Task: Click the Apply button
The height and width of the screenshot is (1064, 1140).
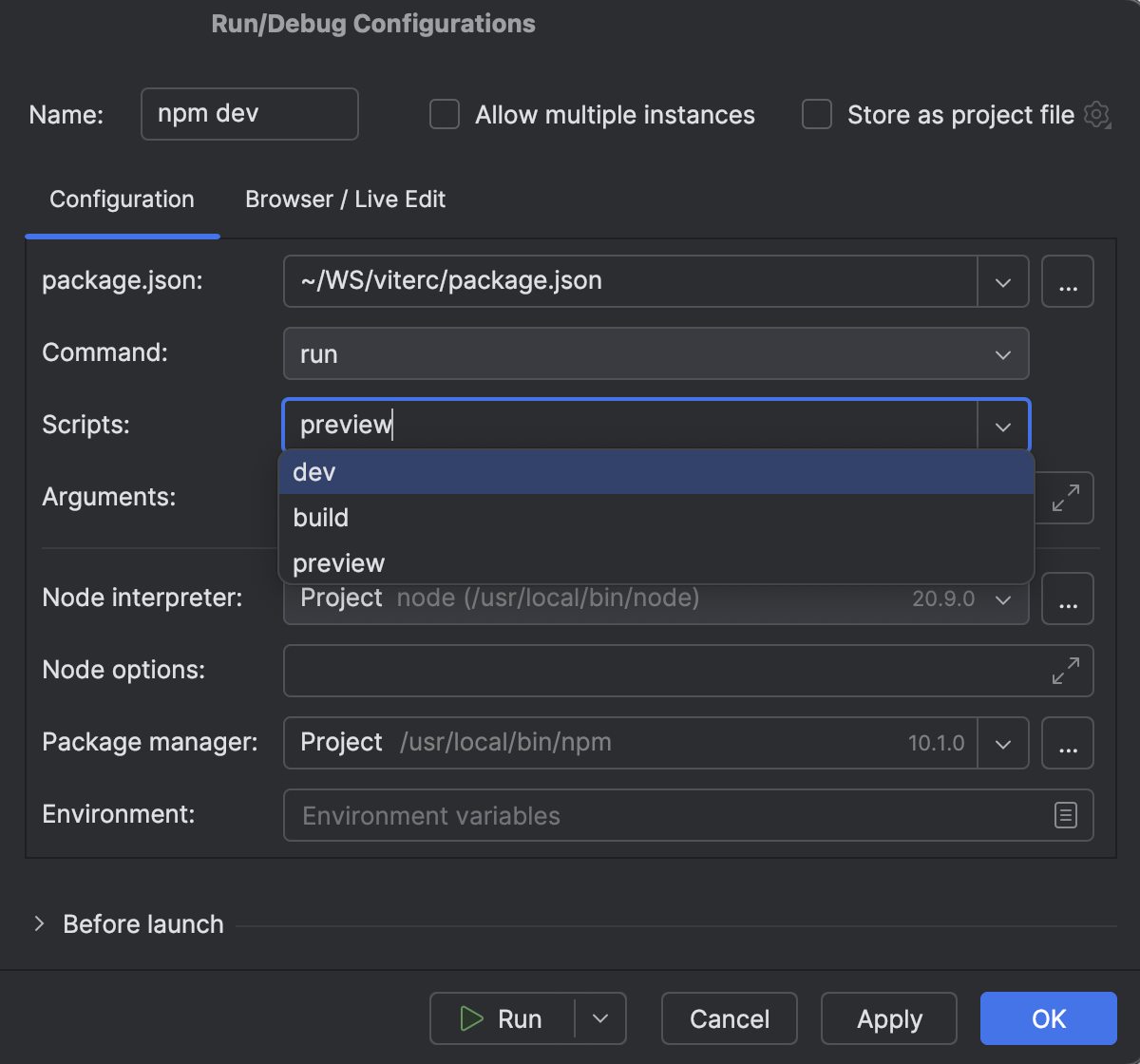Action: [888, 1018]
